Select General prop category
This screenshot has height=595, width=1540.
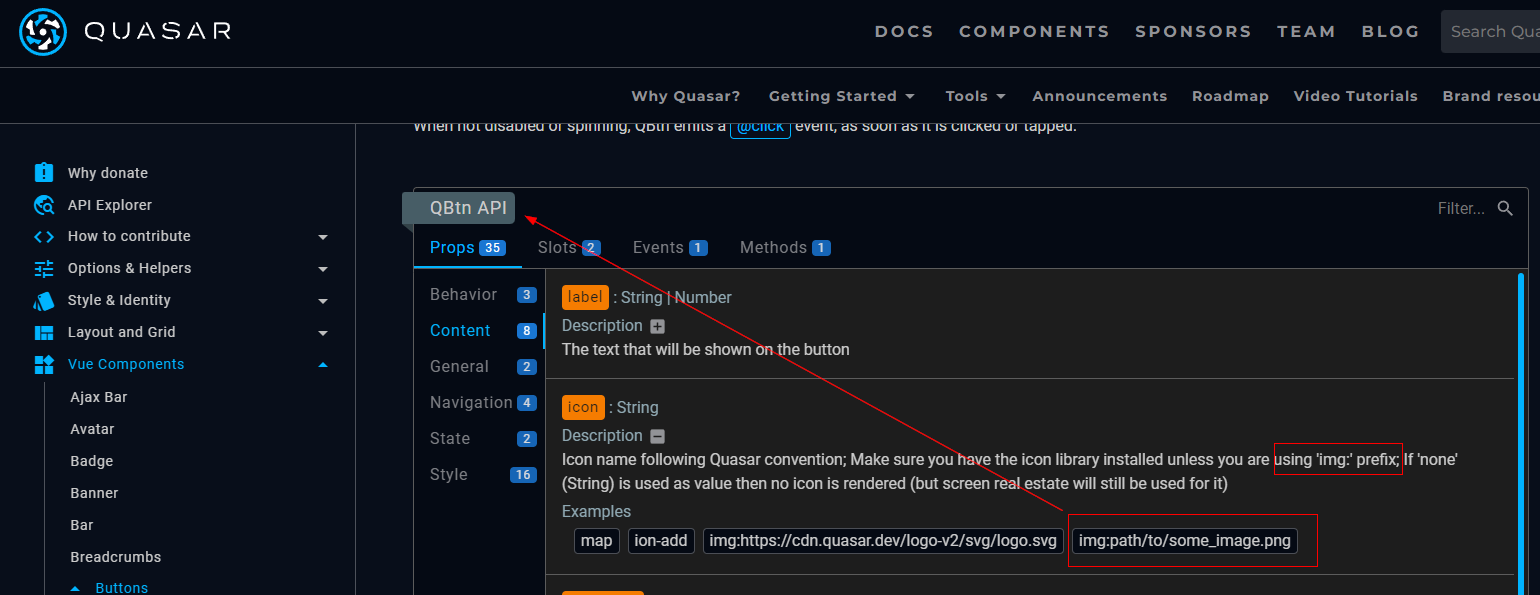click(479, 367)
